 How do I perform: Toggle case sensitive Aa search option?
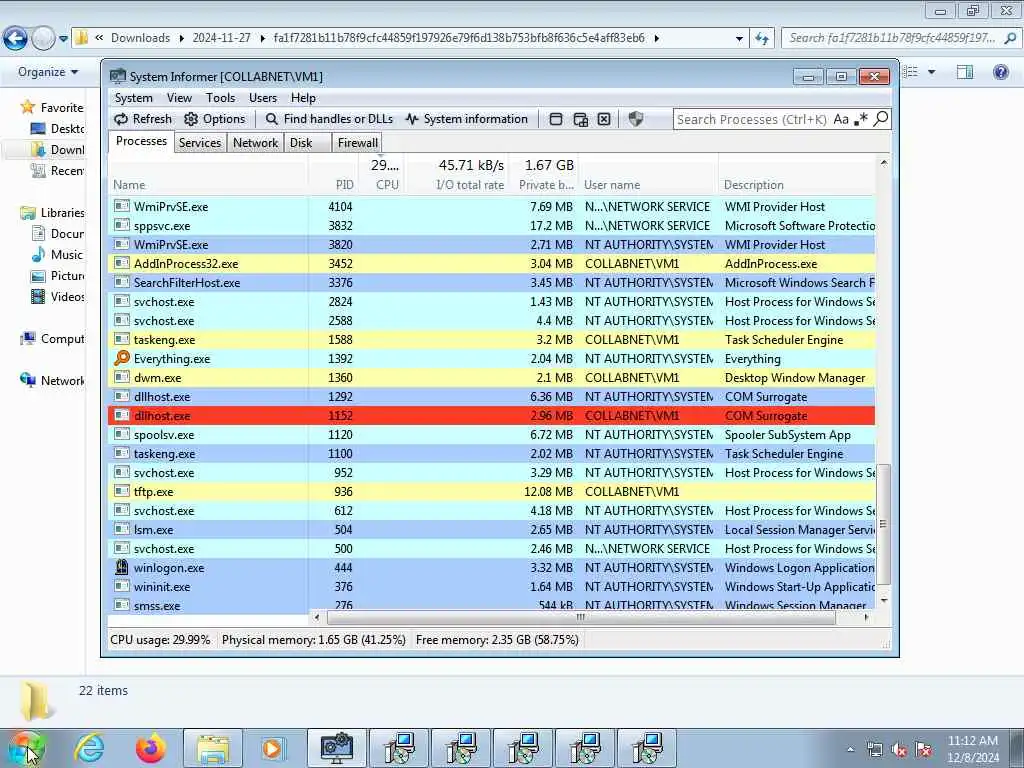(x=841, y=119)
